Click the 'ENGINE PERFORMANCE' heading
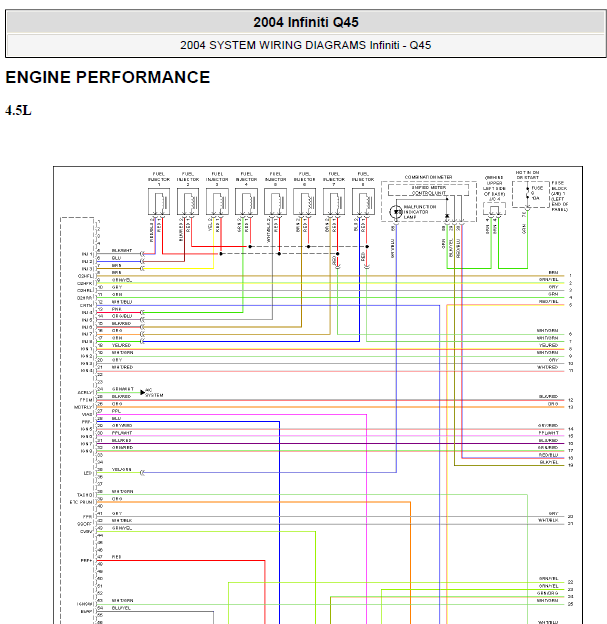 (x=107, y=77)
